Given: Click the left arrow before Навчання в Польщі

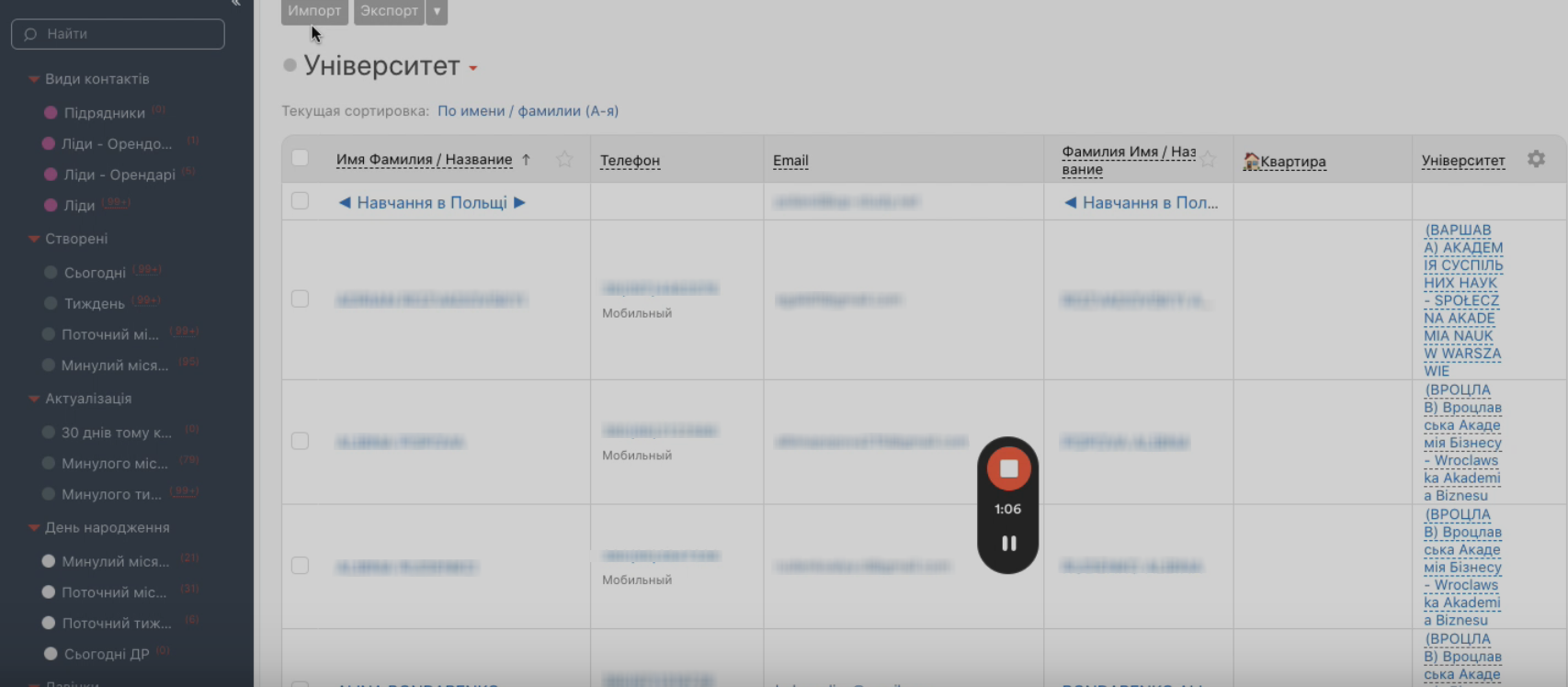Looking at the screenshot, I should click(345, 202).
